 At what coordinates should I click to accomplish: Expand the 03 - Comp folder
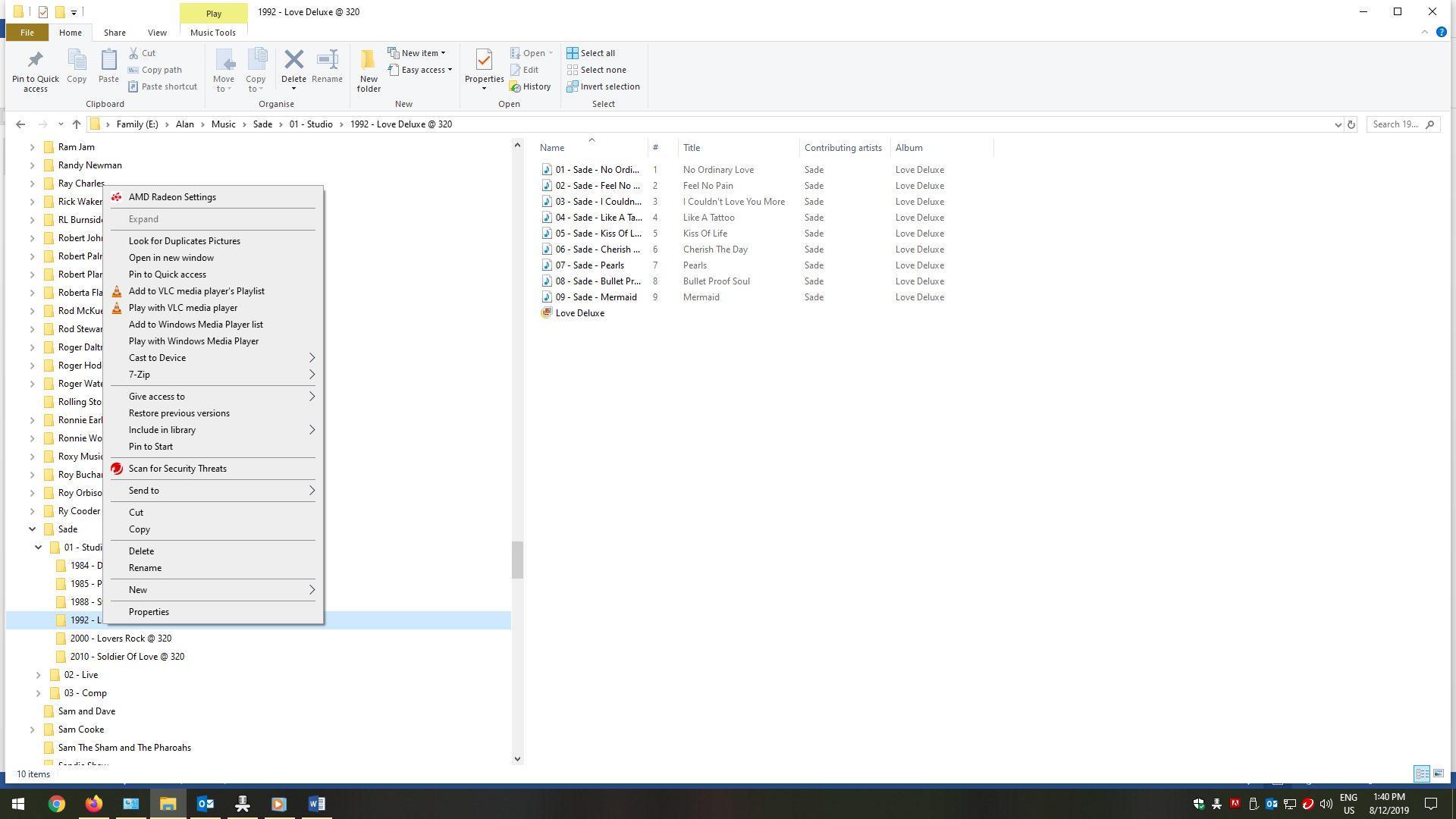[x=38, y=693]
